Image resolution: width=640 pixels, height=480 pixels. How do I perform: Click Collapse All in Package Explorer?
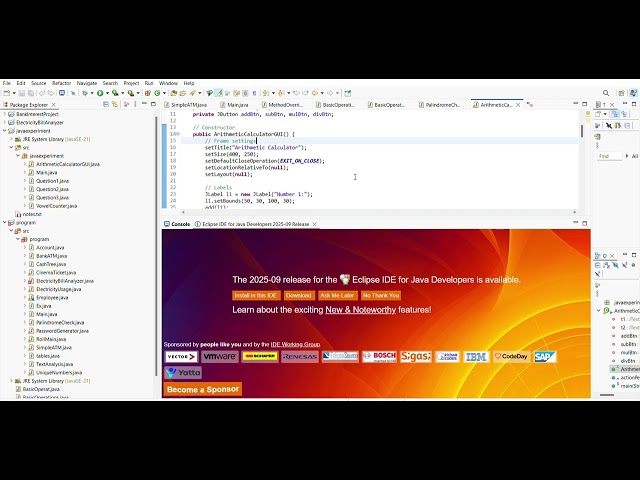tap(106, 104)
